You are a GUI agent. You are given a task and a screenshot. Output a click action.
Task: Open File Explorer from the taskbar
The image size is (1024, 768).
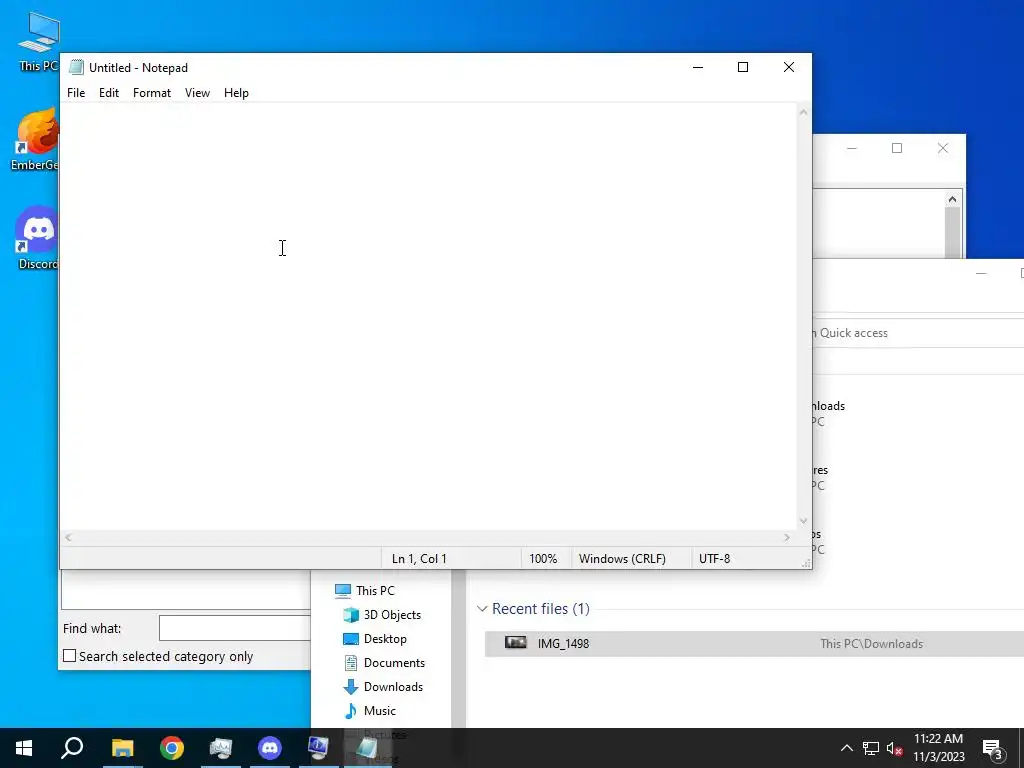pos(122,748)
